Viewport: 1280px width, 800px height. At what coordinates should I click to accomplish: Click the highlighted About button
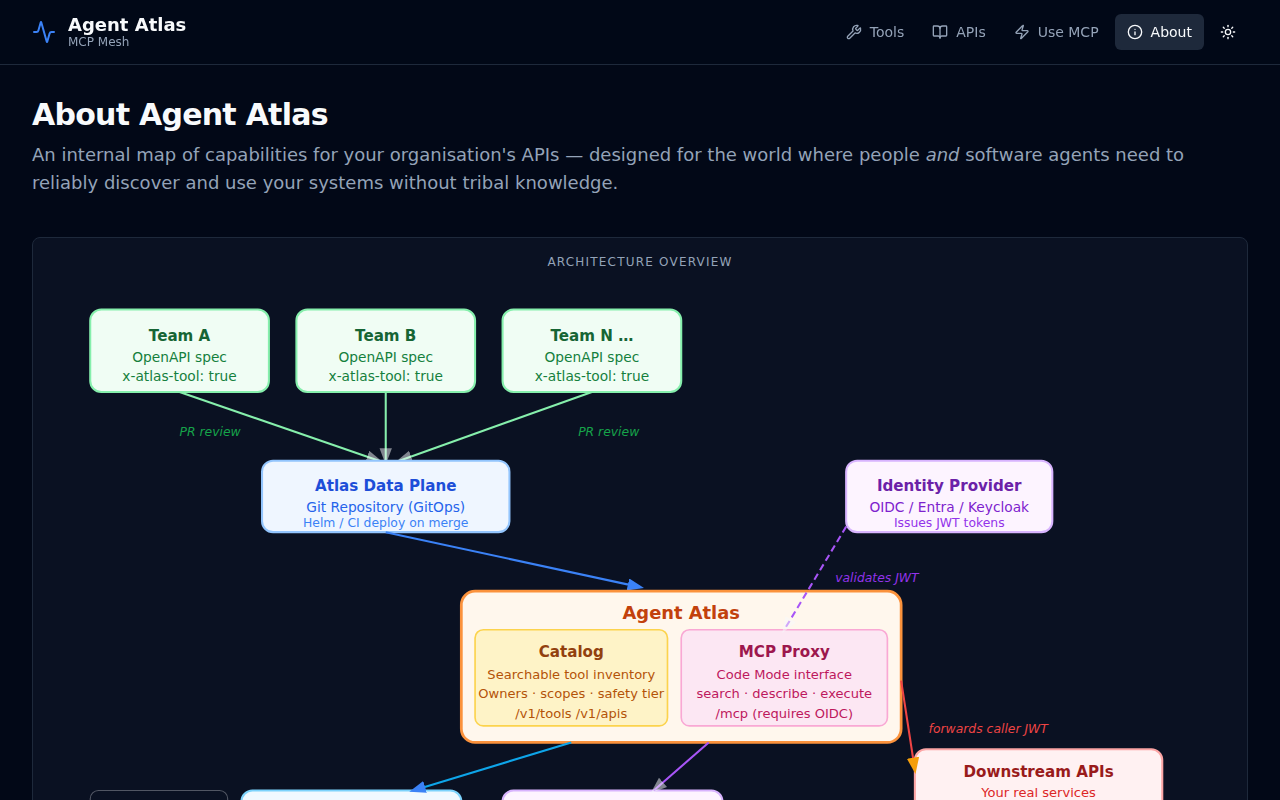click(1159, 31)
